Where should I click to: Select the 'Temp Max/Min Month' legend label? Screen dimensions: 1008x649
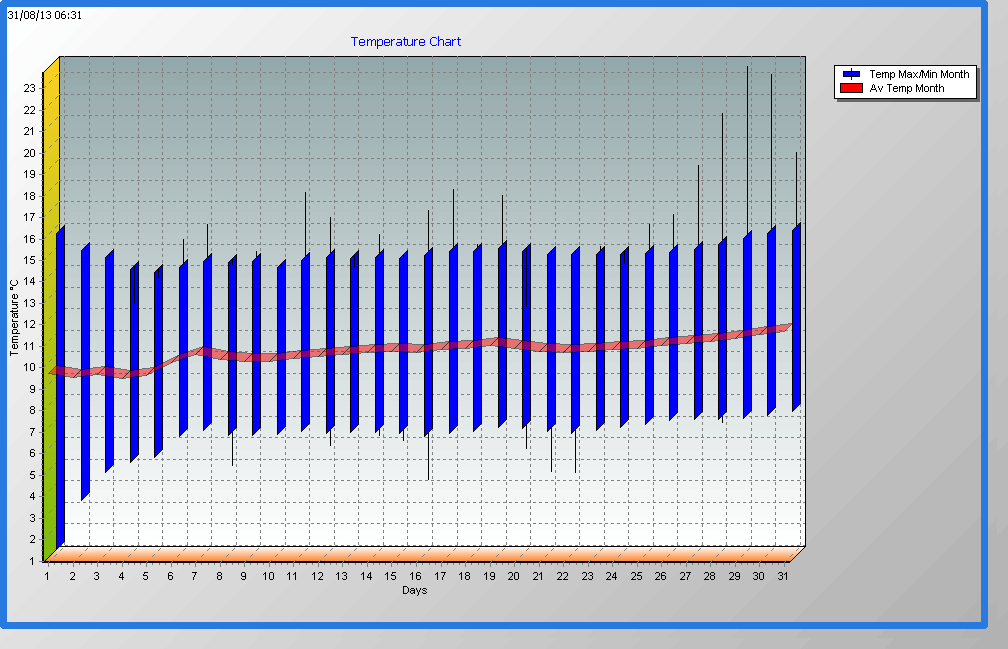(x=919, y=75)
